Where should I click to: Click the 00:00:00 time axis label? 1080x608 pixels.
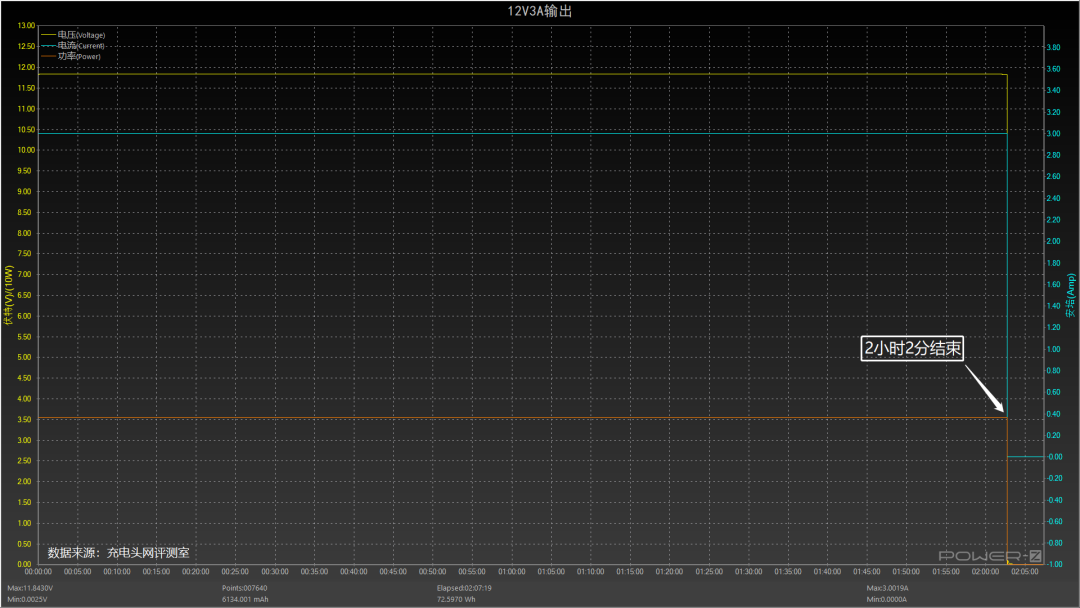tap(38, 572)
